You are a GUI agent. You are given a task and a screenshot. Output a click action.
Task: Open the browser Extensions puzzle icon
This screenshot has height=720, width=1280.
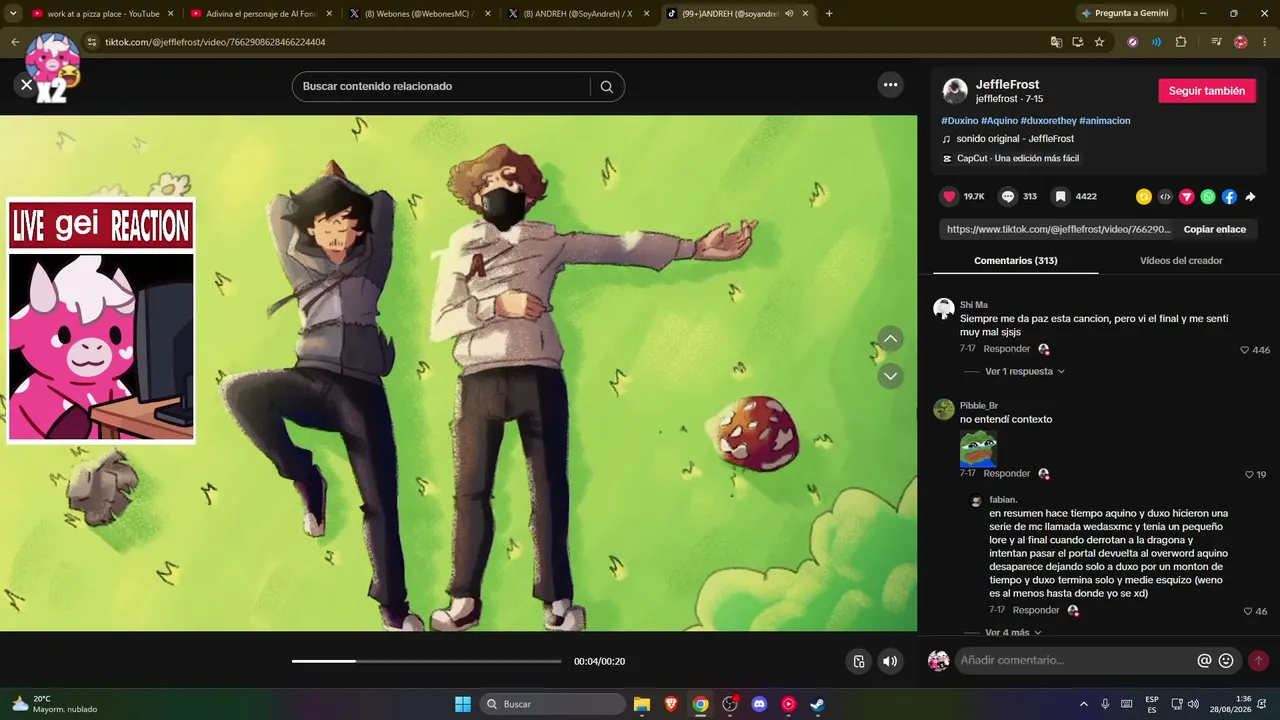click(x=1181, y=42)
